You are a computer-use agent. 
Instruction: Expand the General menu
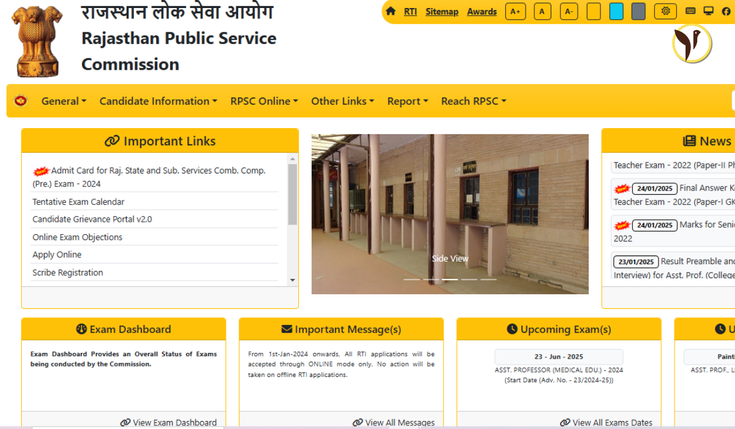click(64, 101)
